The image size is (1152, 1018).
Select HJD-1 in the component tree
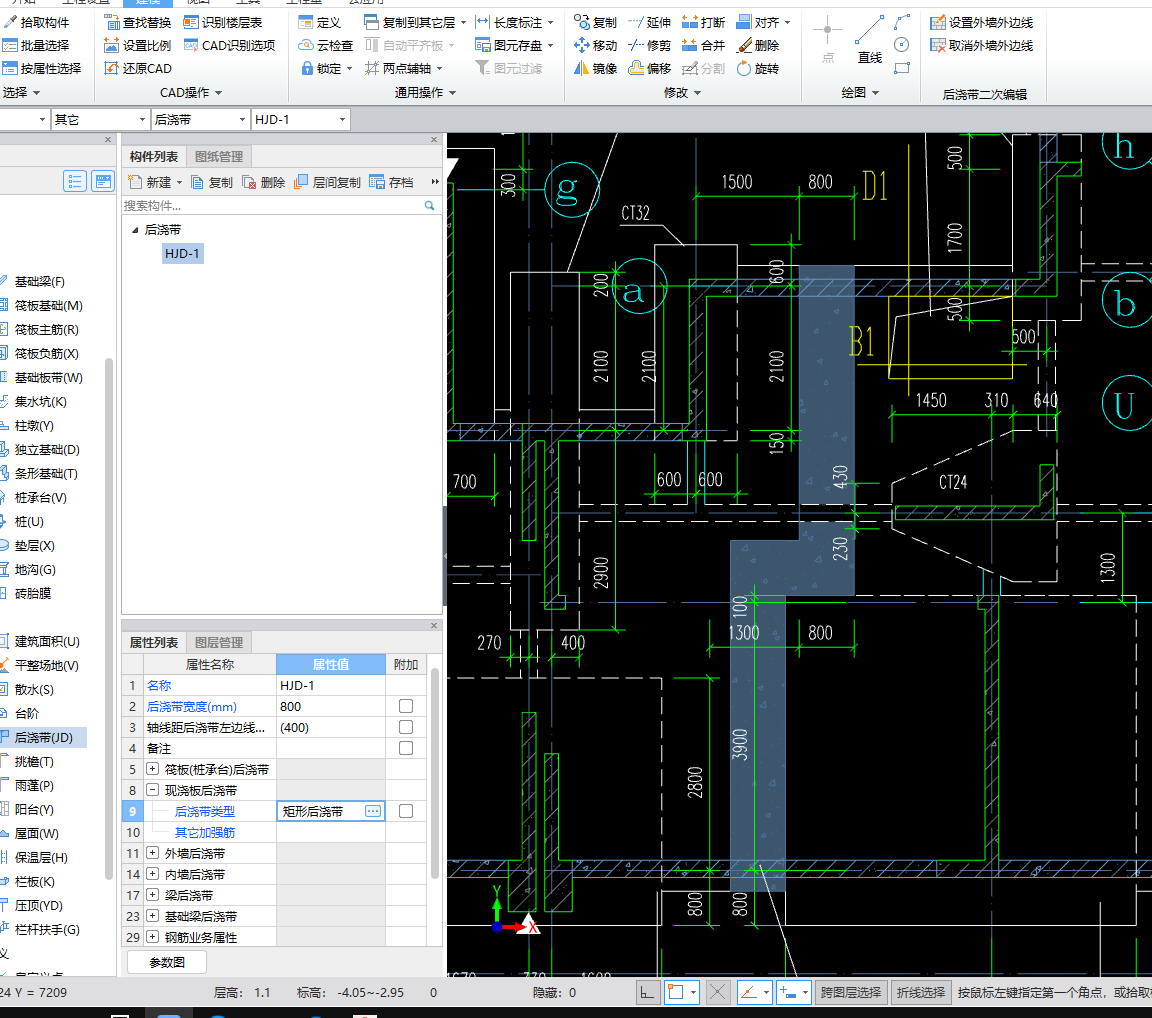tap(182, 253)
